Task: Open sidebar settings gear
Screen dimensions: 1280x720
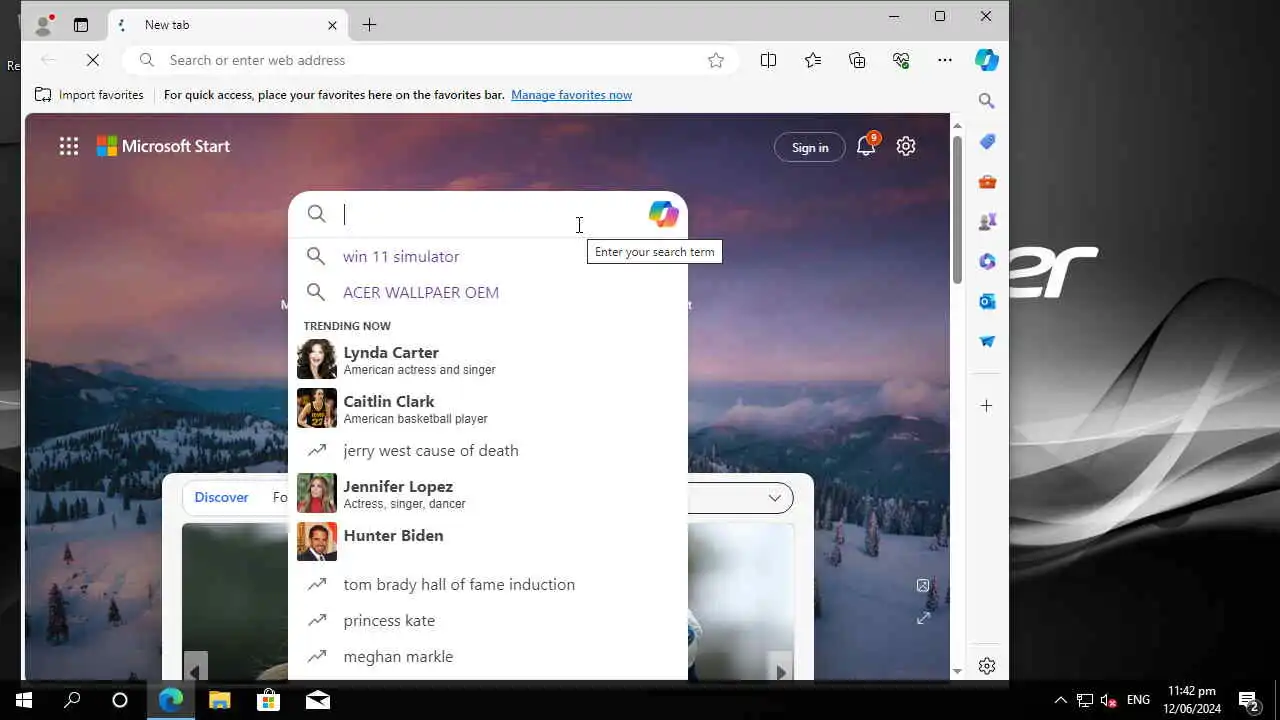Action: [x=987, y=666]
